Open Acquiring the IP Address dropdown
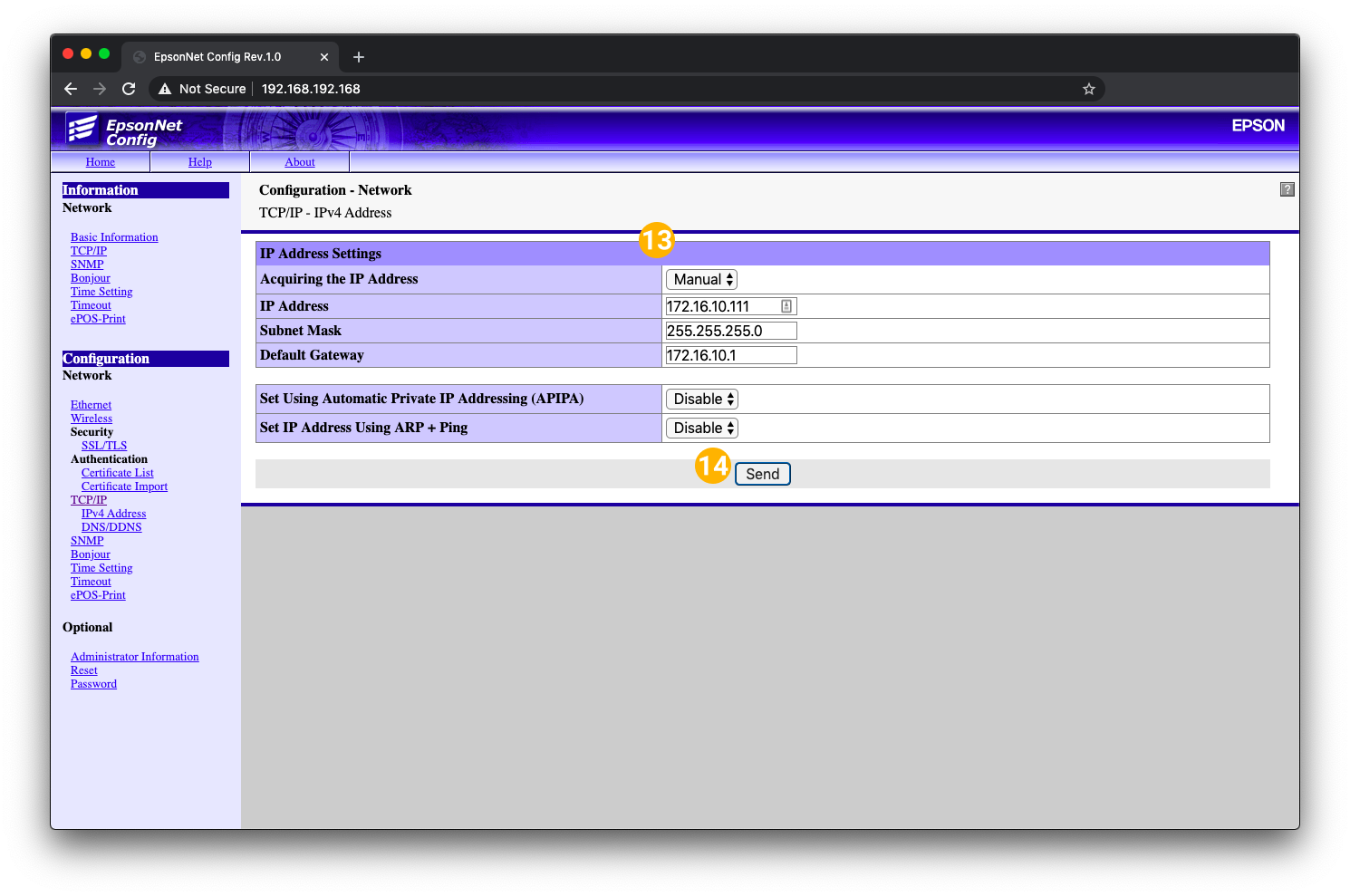The image size is (1350, 896). pos(701,279)
